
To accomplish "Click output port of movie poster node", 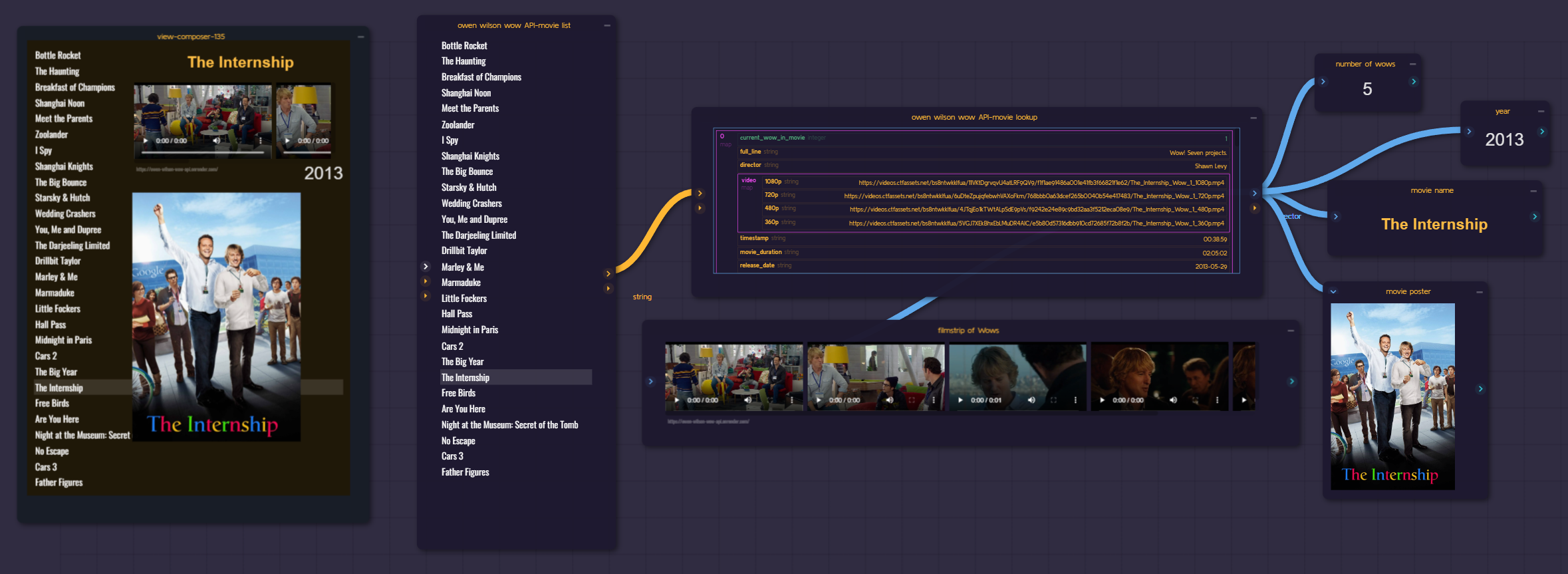I will pos(1480,389).
